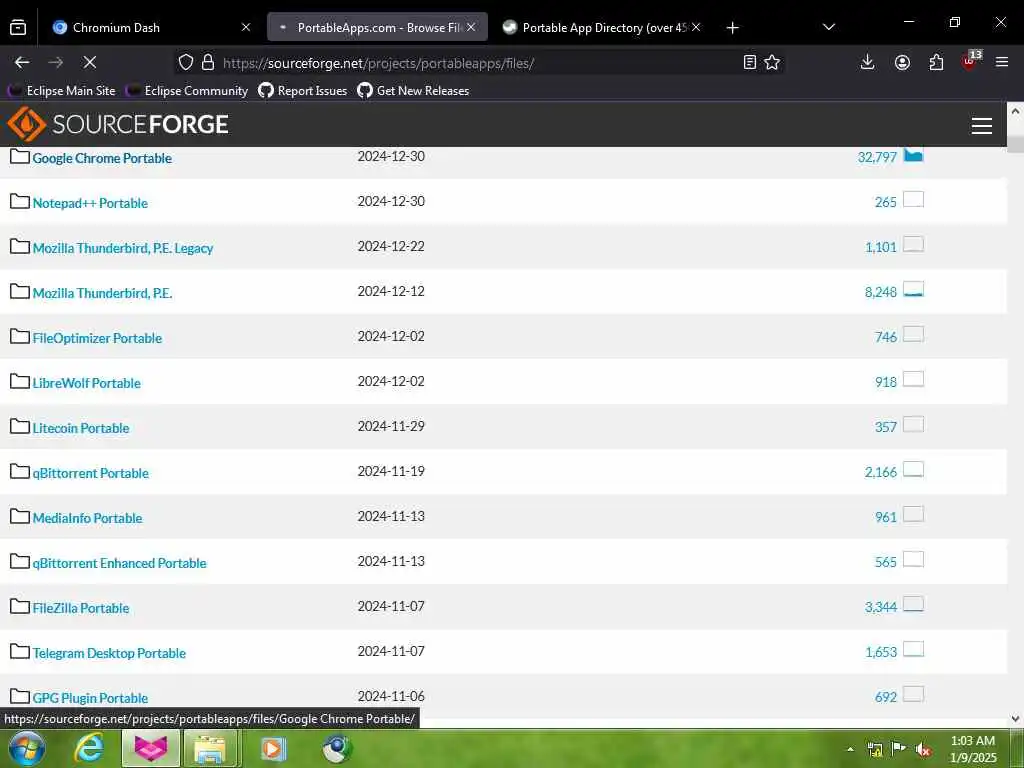Open the SourceForge hamburger menu
Screen dimensions: 1024x768
click(x=982, y=125)
